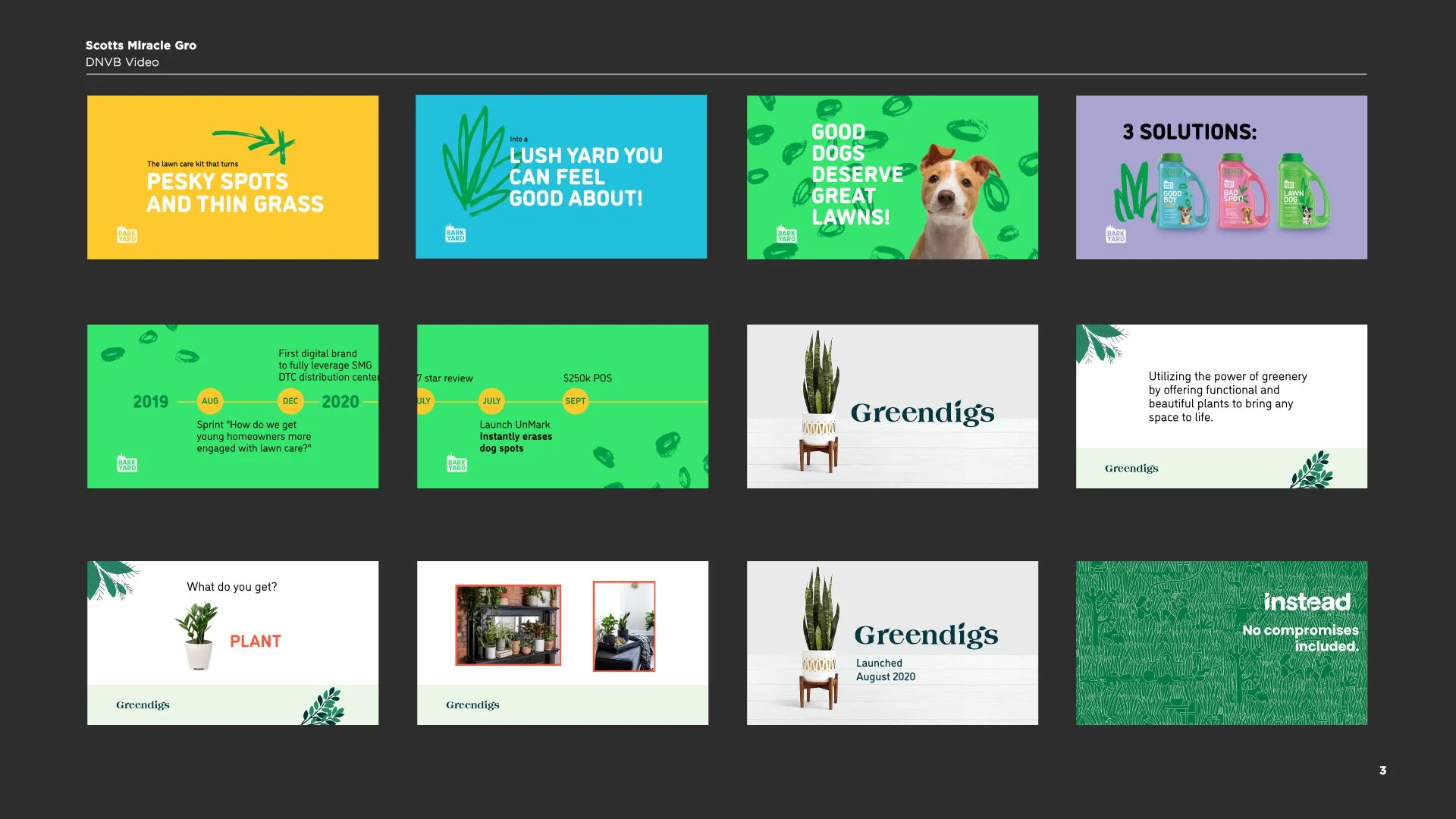
Task: Open the purple '3 Solutions' slide
Action: tap(1221, 177)
